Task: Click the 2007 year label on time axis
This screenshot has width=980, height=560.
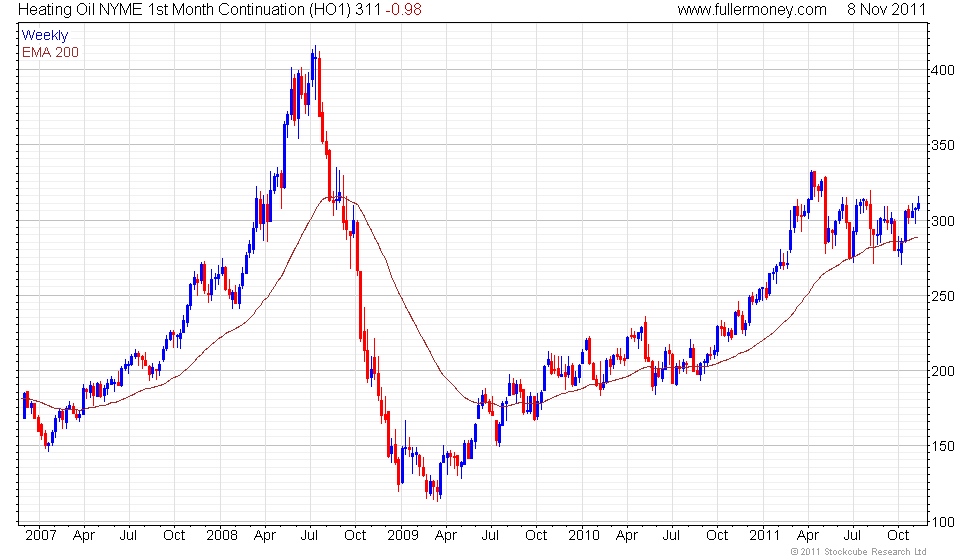Action: pos(41,536)
